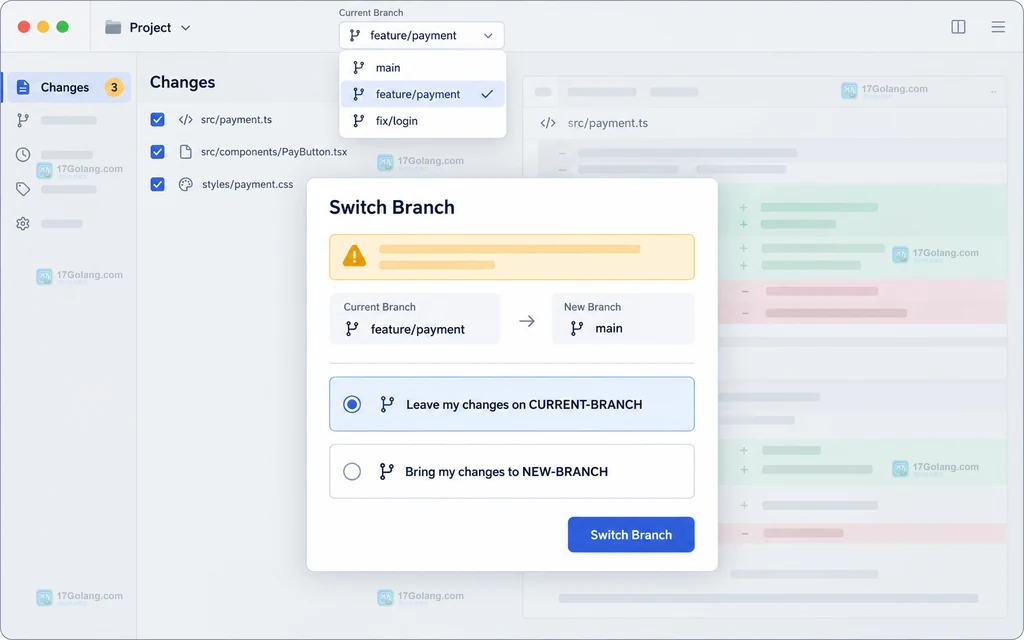Select src/payment.ts file name in Changes list
The width and height of the screenshot is (1024, 640).
tap(236, 120)
